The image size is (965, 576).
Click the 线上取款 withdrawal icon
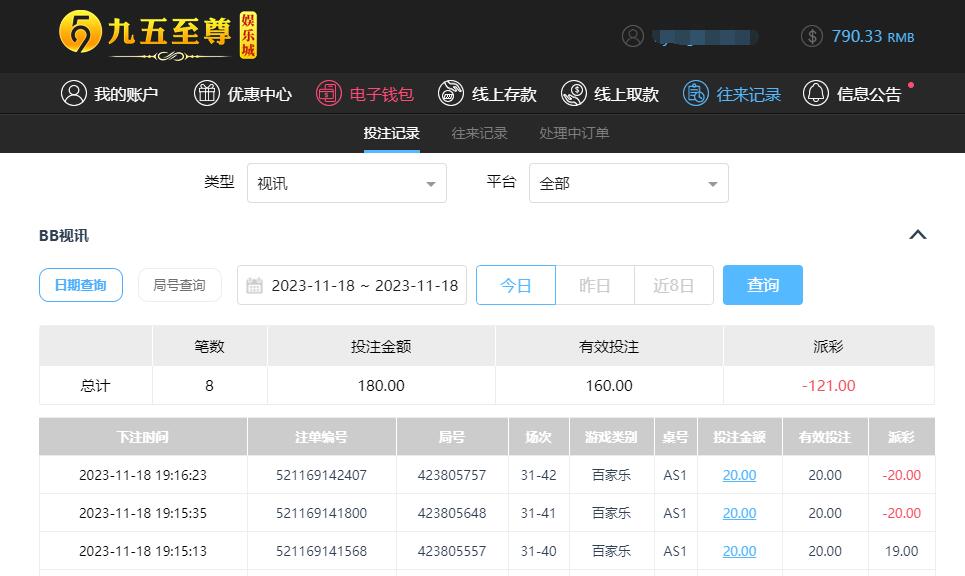pos(573,94)
